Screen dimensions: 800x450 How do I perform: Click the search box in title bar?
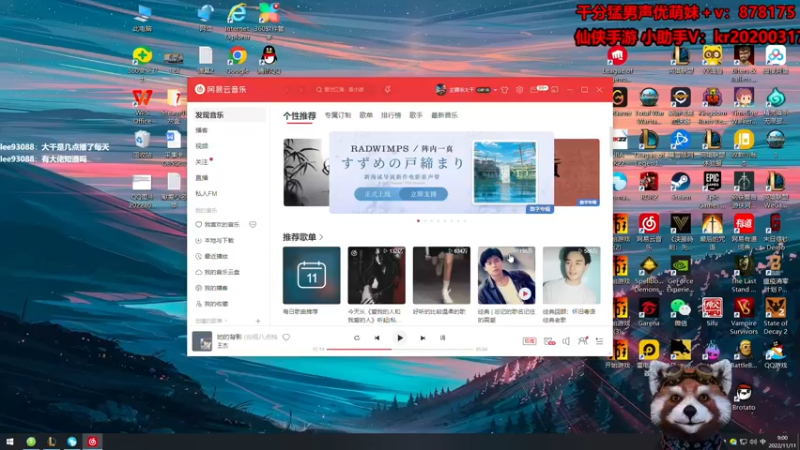click(346, 90)
